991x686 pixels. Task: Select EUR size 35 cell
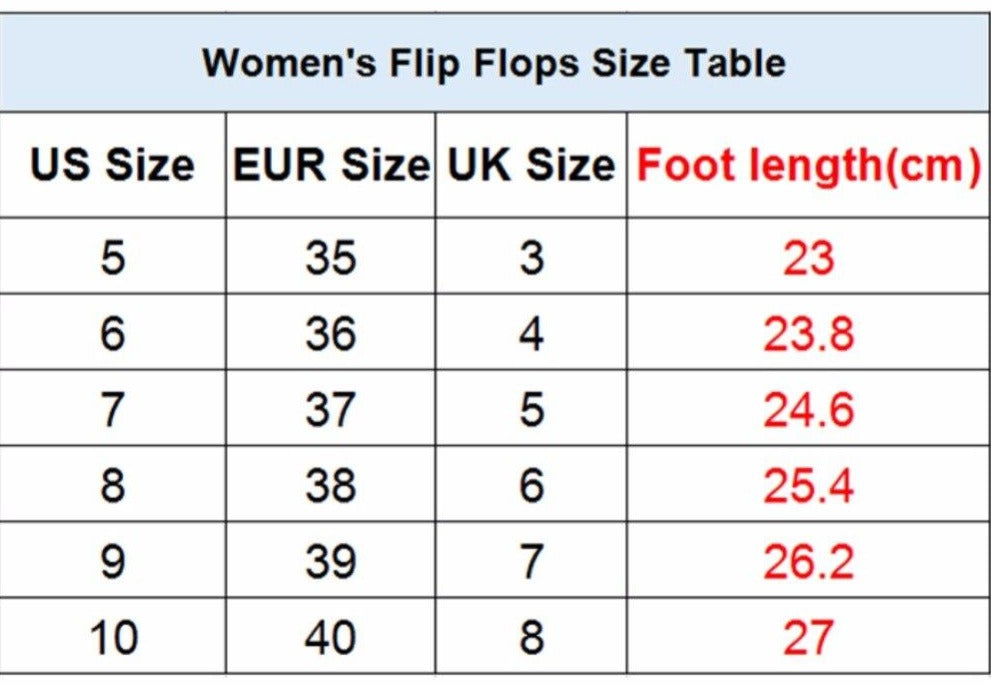(x=331, y=258)
